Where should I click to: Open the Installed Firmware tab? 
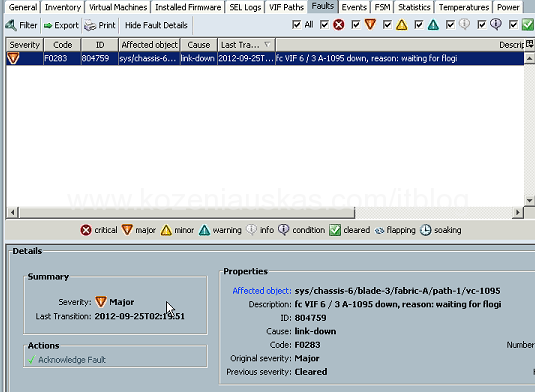tap(188, 7)
